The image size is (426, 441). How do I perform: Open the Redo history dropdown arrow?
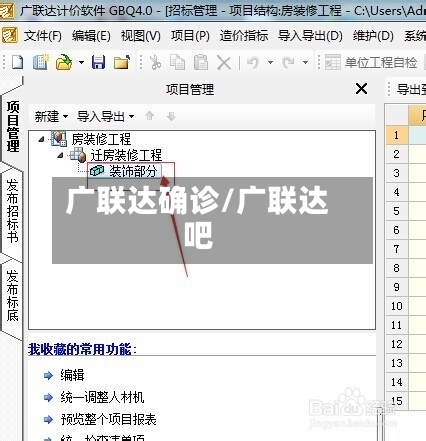tap(305, 62)
